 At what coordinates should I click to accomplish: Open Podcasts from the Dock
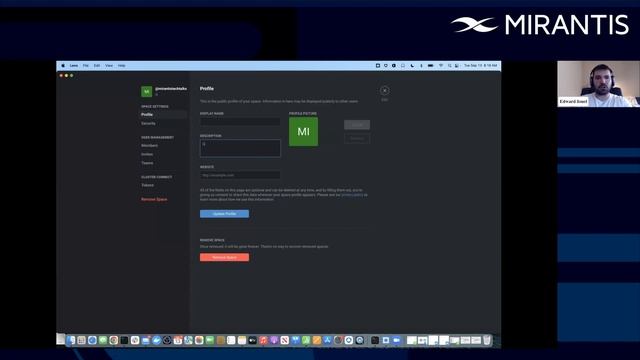(x=274, y=340)
